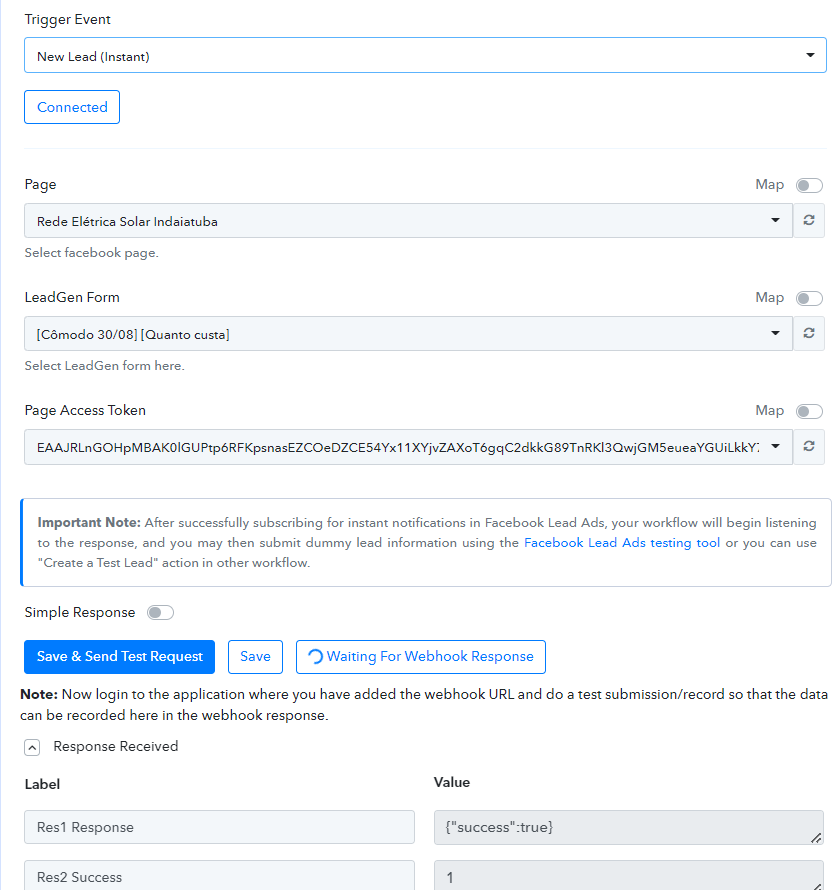Toggle Map switch for LeadGen Form

click(809, 298)
